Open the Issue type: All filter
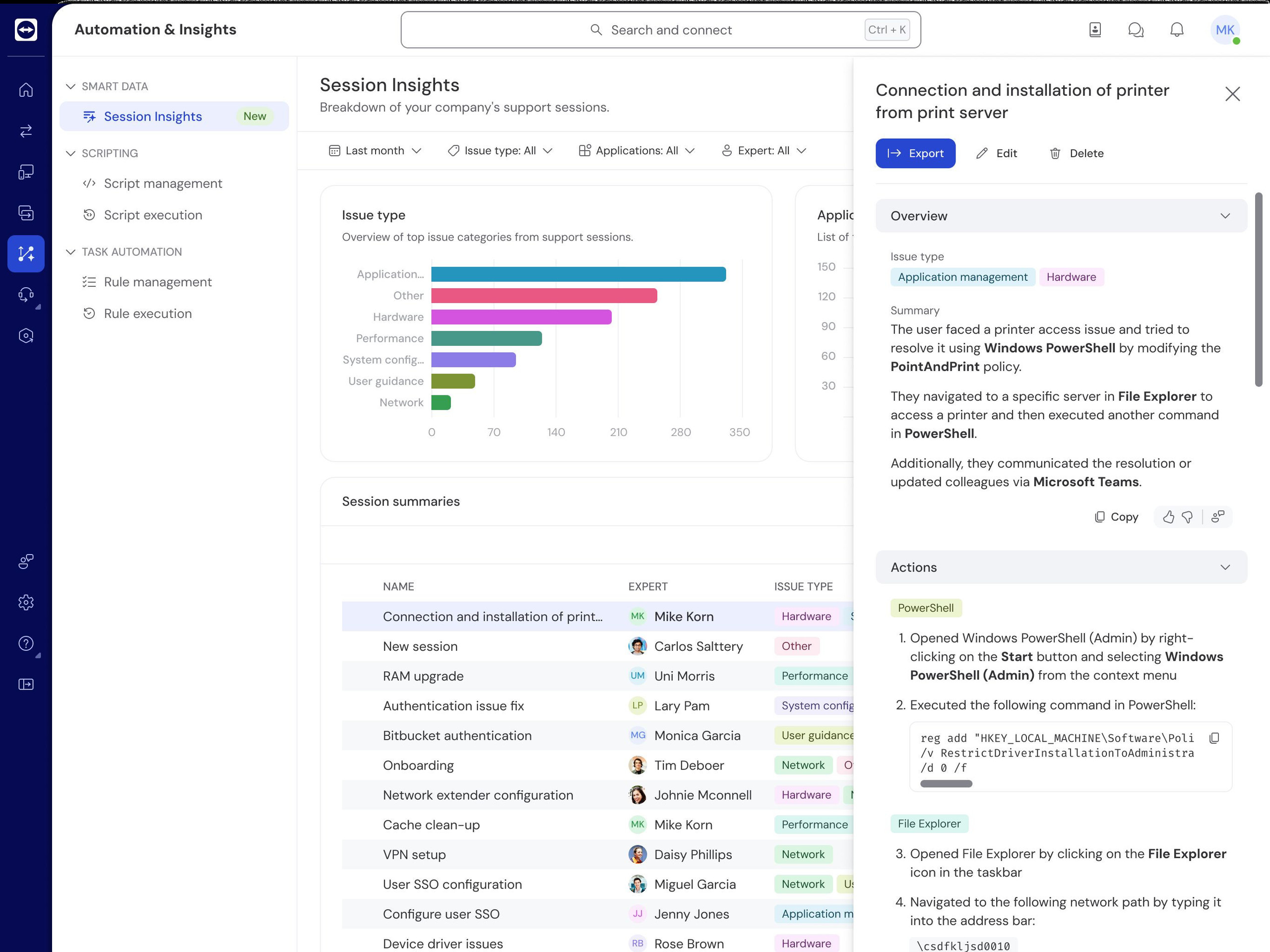Image resolution: width=1270 pixels, height=952 pixels. 500,150
